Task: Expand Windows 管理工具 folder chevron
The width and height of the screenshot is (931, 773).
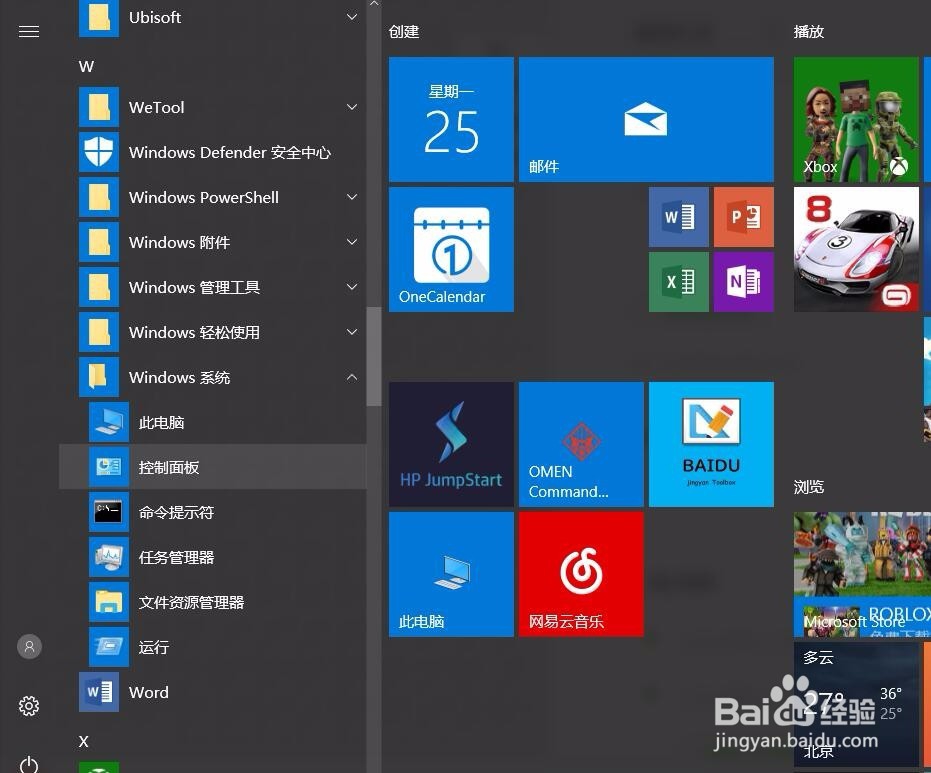Action: click(352, 287)
